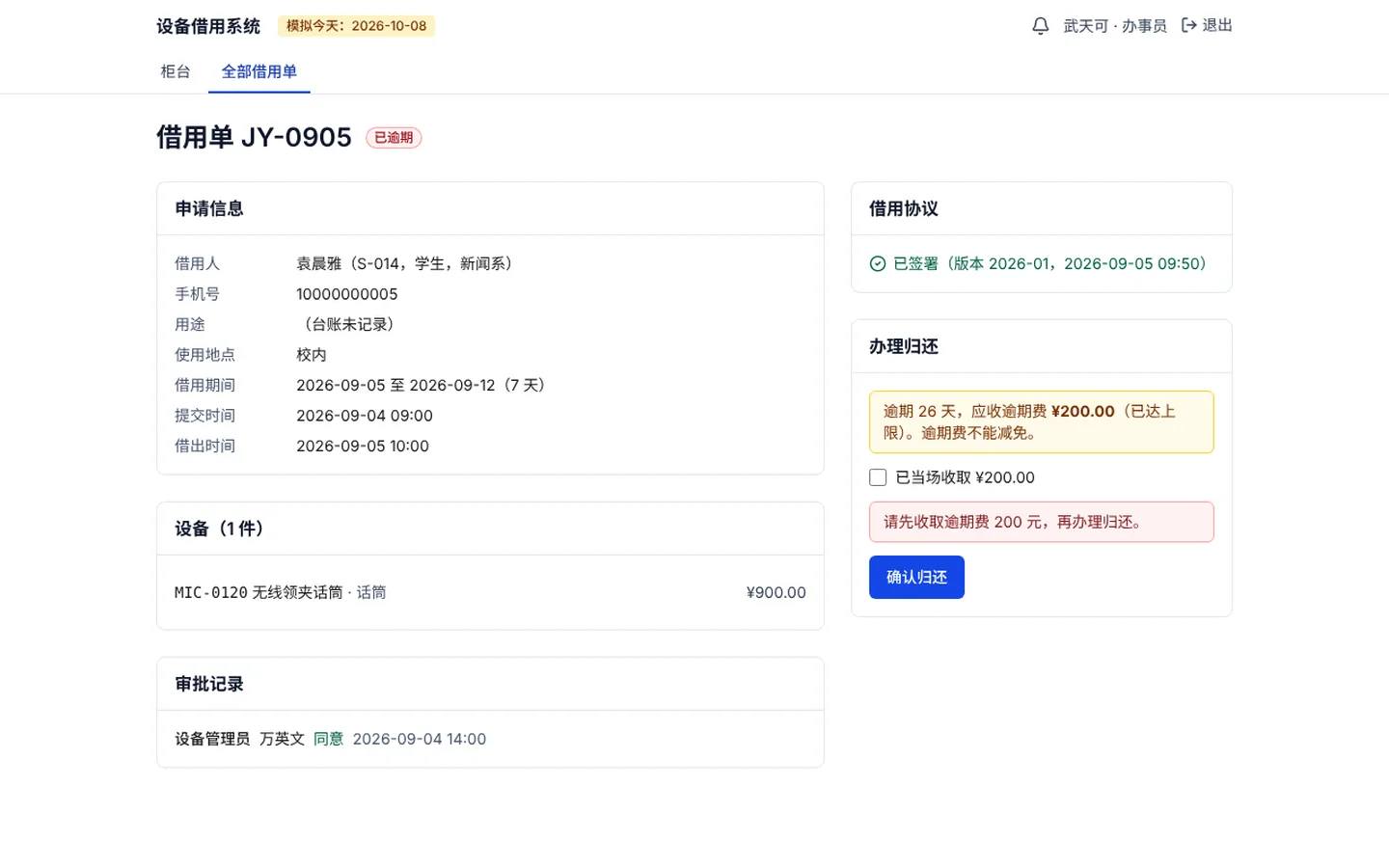Click device row MIC-0120 无线领夹话筒
1389x868 pixels.
point(490,592)
